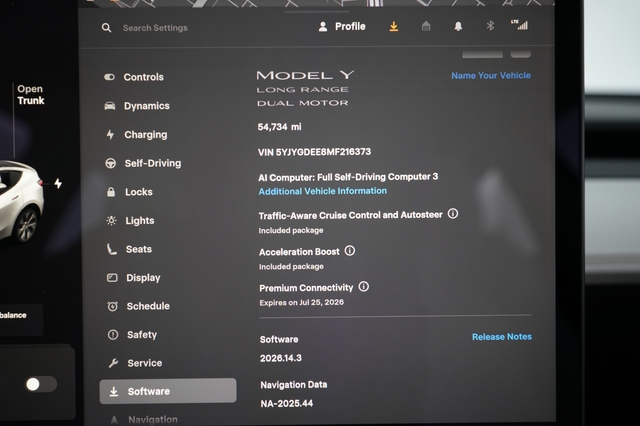This screenshot has width=640, height=426.
Task: Open the Charging menu
Action: [136, 135]
